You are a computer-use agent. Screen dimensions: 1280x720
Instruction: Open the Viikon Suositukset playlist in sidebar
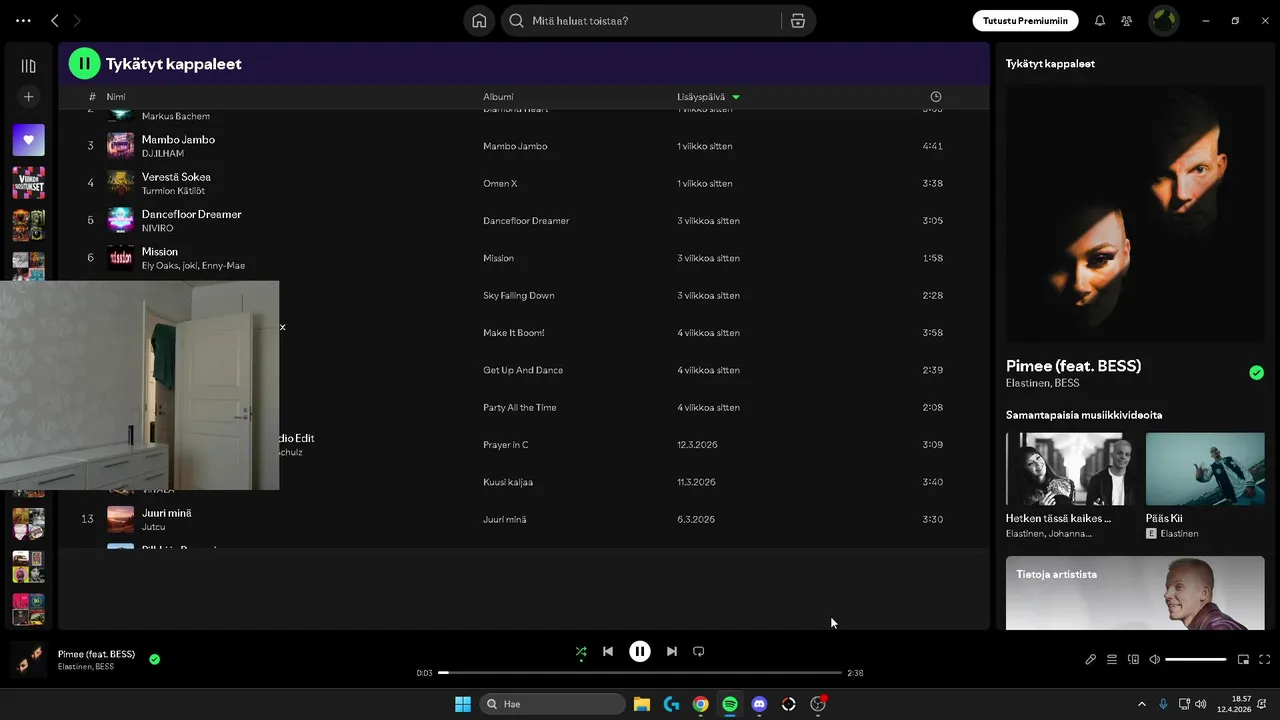click(28, 182)
